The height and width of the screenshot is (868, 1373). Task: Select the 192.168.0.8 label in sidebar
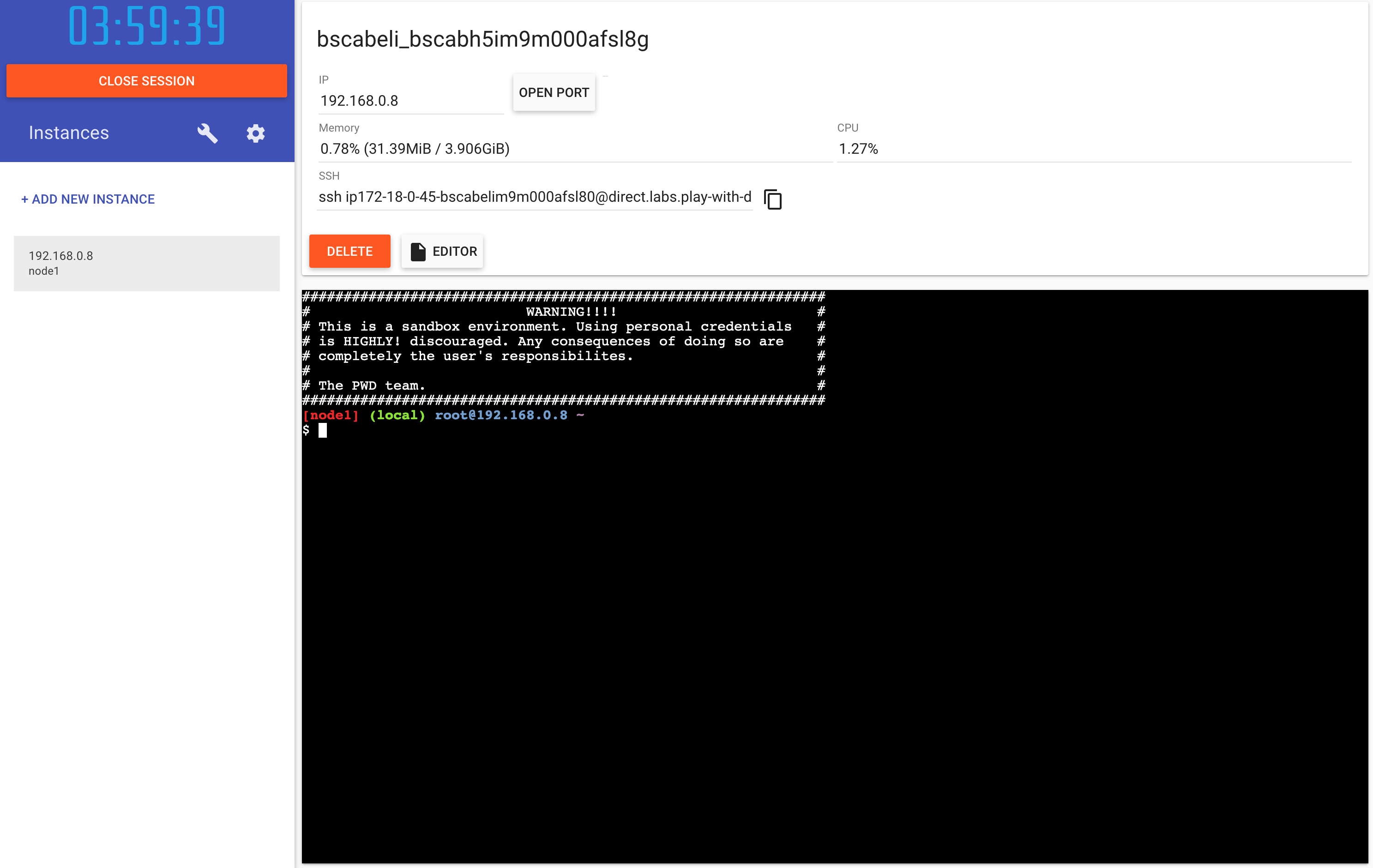click(61, 255)
